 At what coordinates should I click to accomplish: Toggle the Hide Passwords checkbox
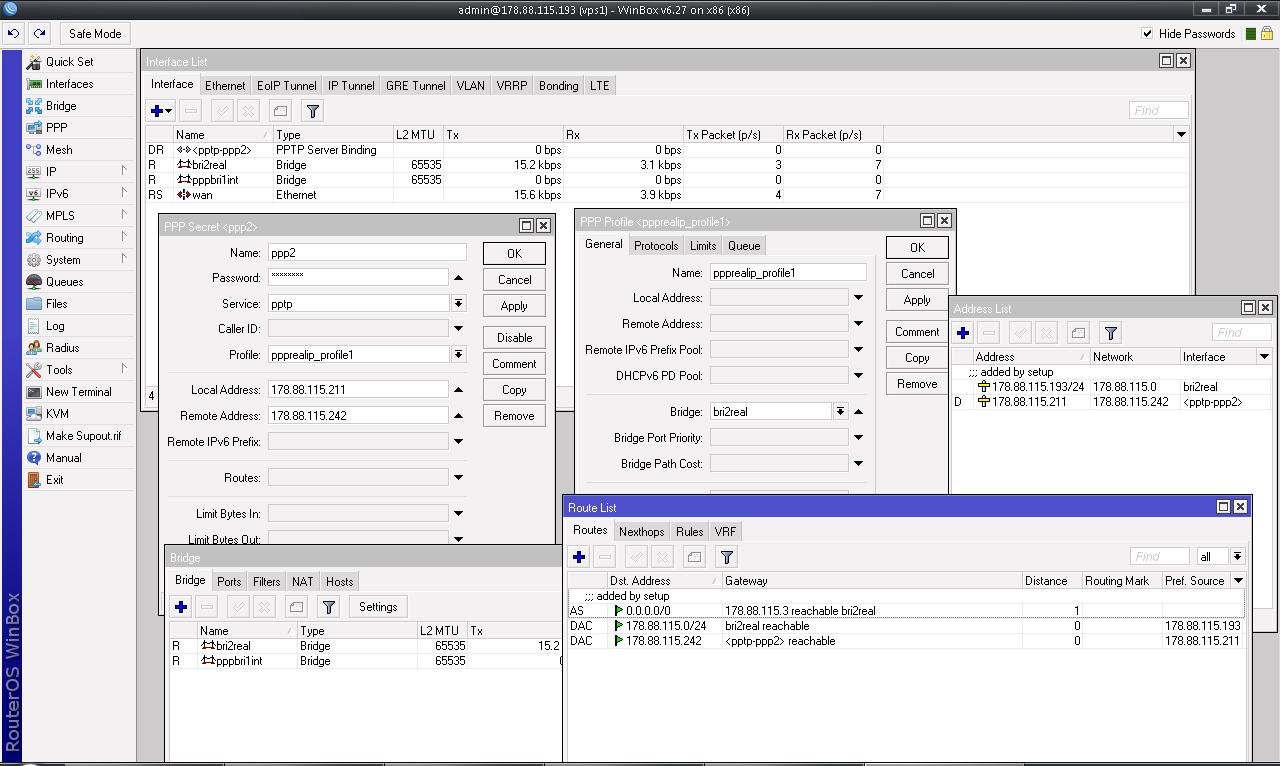coord(1147,33)
